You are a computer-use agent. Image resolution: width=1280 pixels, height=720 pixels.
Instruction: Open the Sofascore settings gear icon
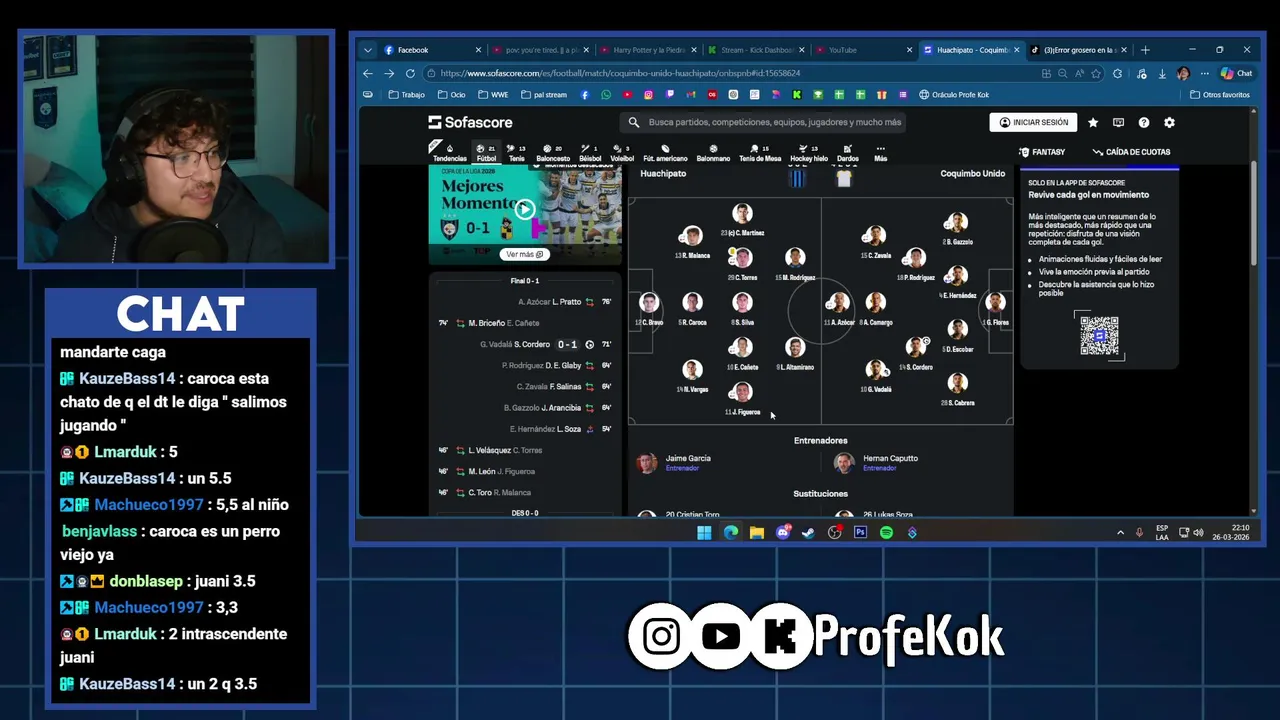pos(1169,122)
